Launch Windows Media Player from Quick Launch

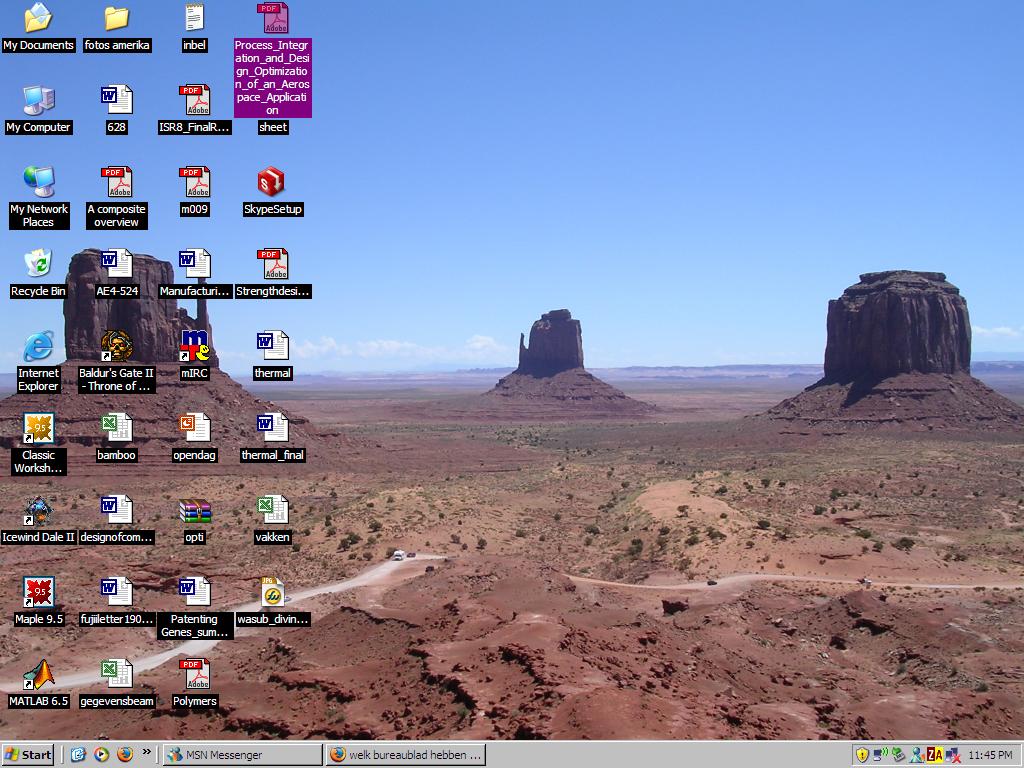pos(101,754)
